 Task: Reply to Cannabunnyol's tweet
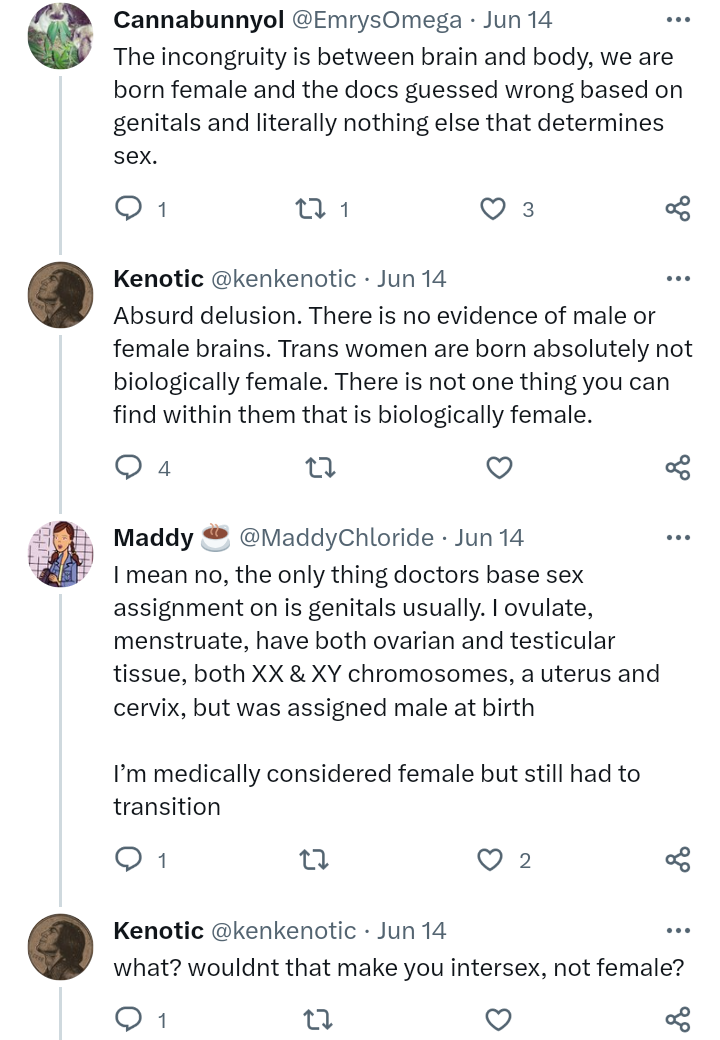click(129, 208)
